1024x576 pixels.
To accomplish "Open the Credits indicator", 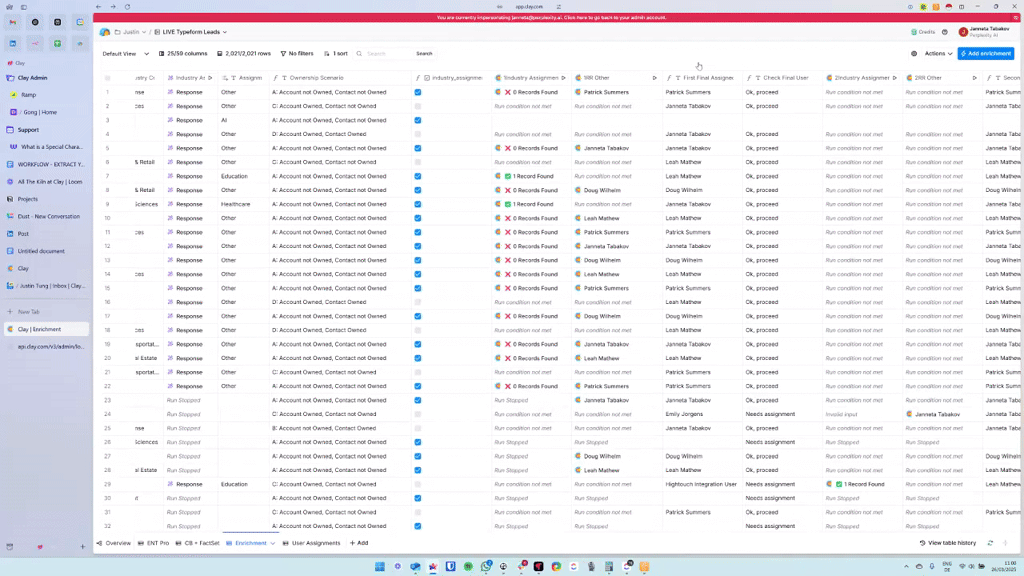I will tap(923, 32).
